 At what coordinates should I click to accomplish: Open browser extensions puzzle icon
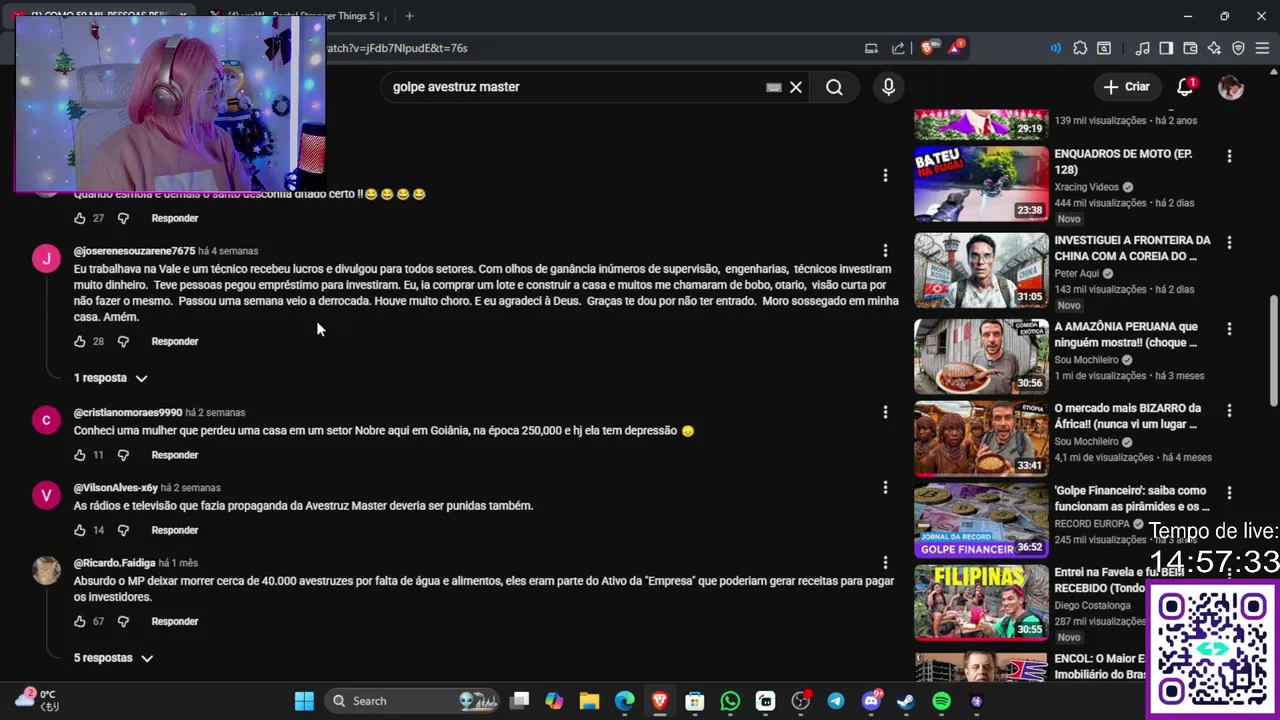[1080, 48]
